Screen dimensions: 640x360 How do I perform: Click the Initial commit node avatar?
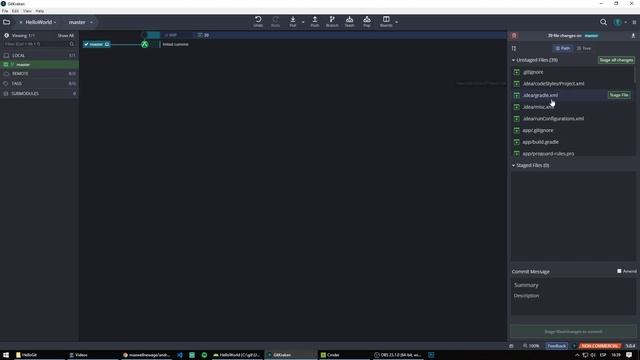click(144, 44)
